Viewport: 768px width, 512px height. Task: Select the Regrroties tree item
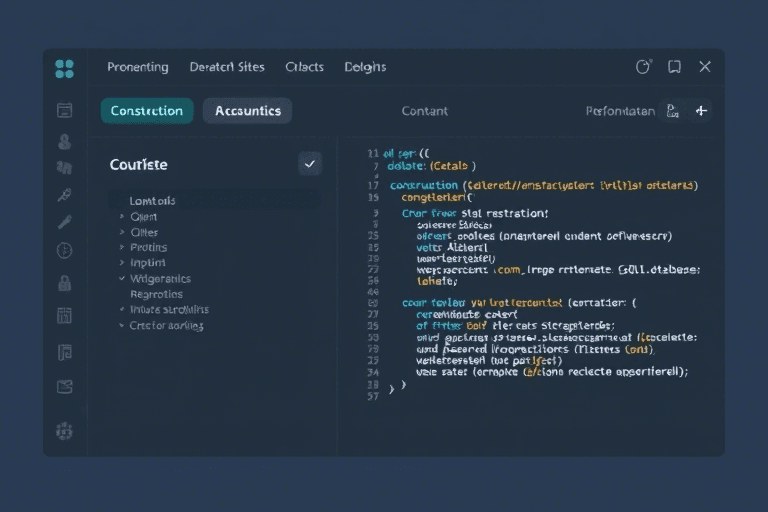click(156, 295)
